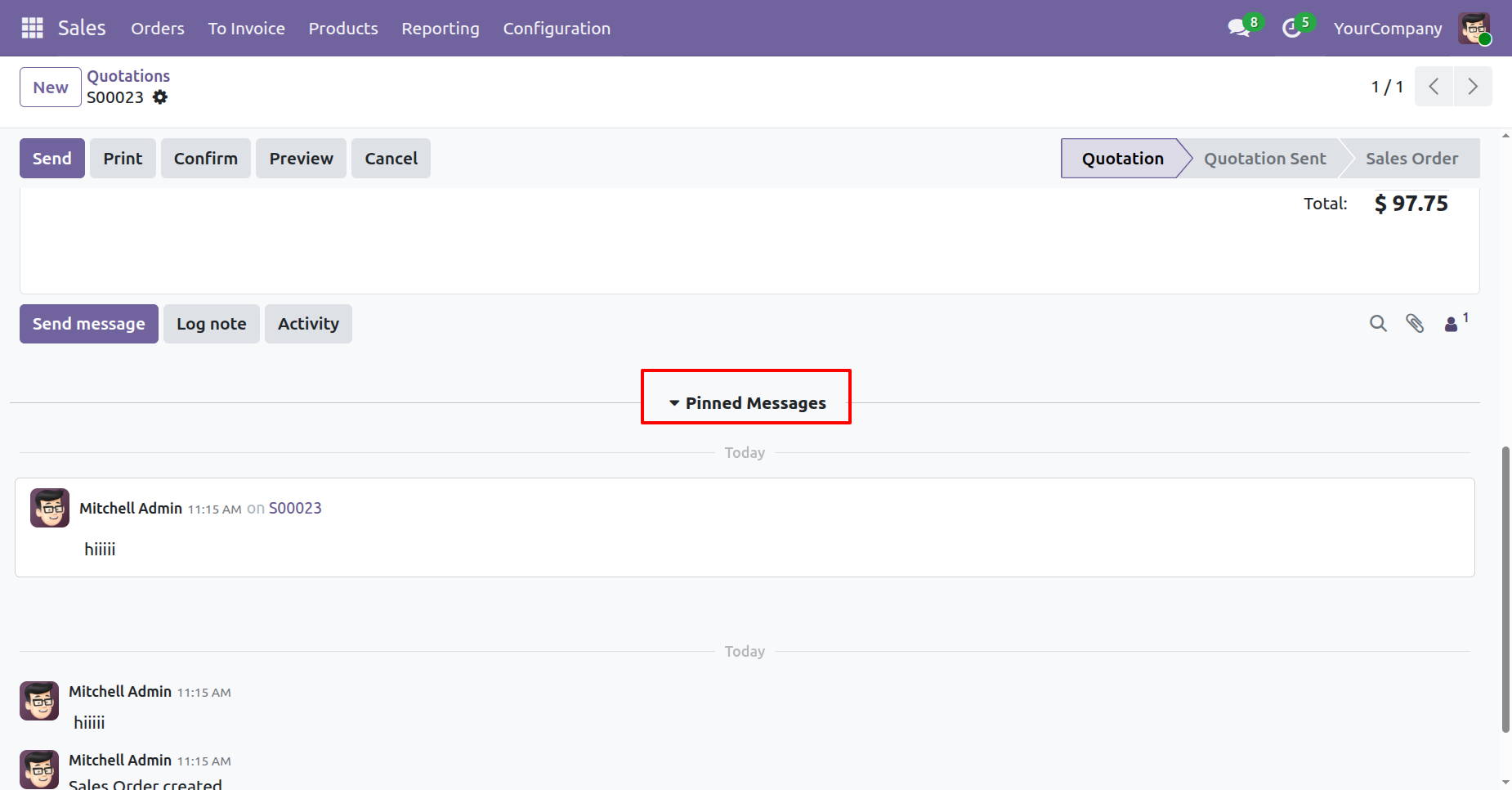Select the Quotation Sent status stage

tap(1264, 159)
